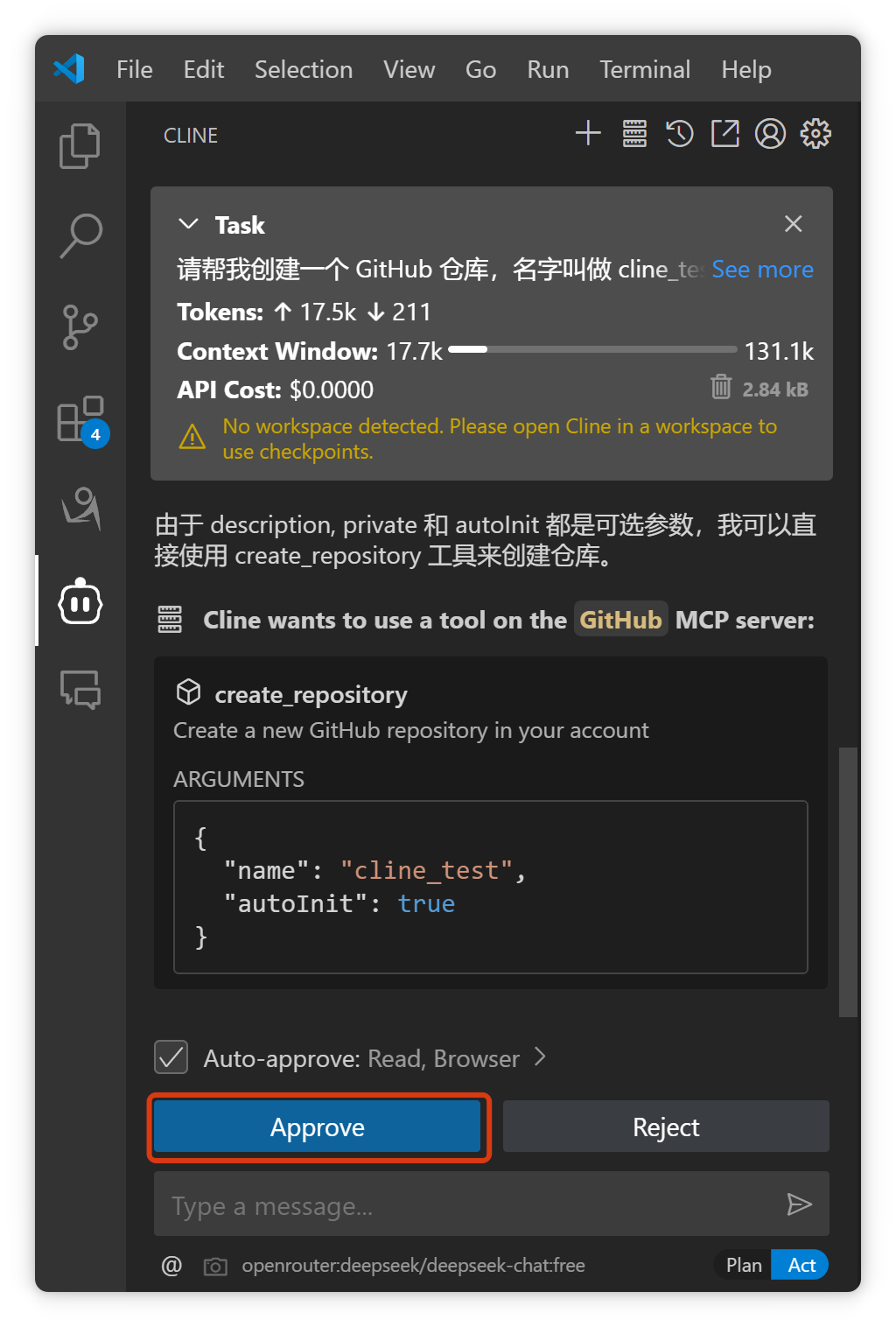Approve the create_repository tool call
This screenshot has width=896, height=1327.
[x=318, y=1127]
